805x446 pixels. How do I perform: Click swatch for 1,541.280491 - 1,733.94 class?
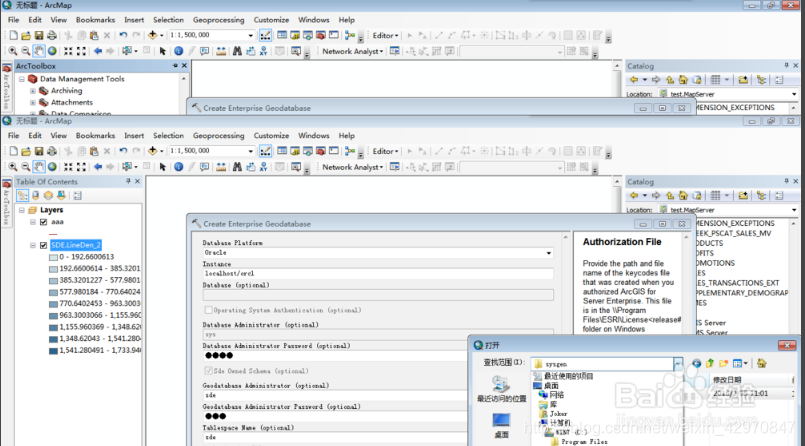[53, 351]
